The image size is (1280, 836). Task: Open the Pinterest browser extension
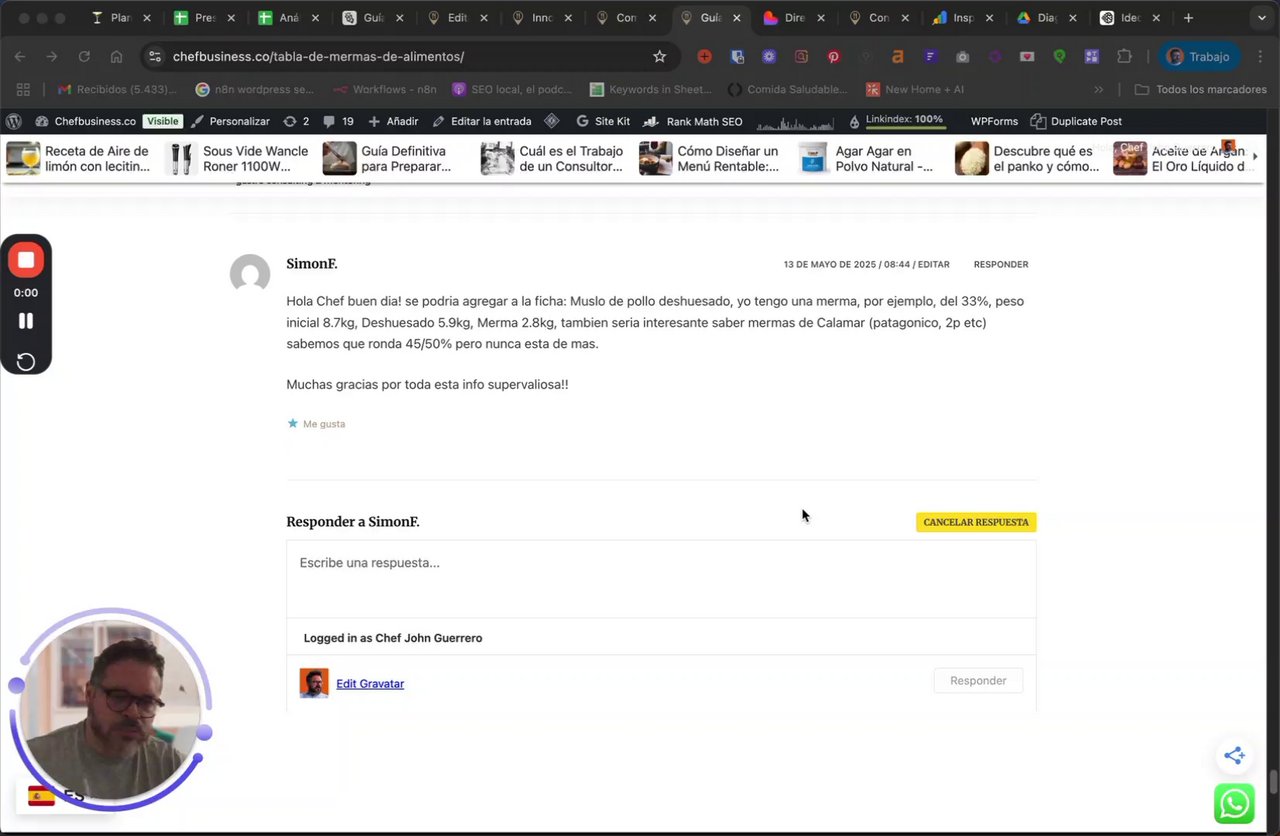click(833, 57)
